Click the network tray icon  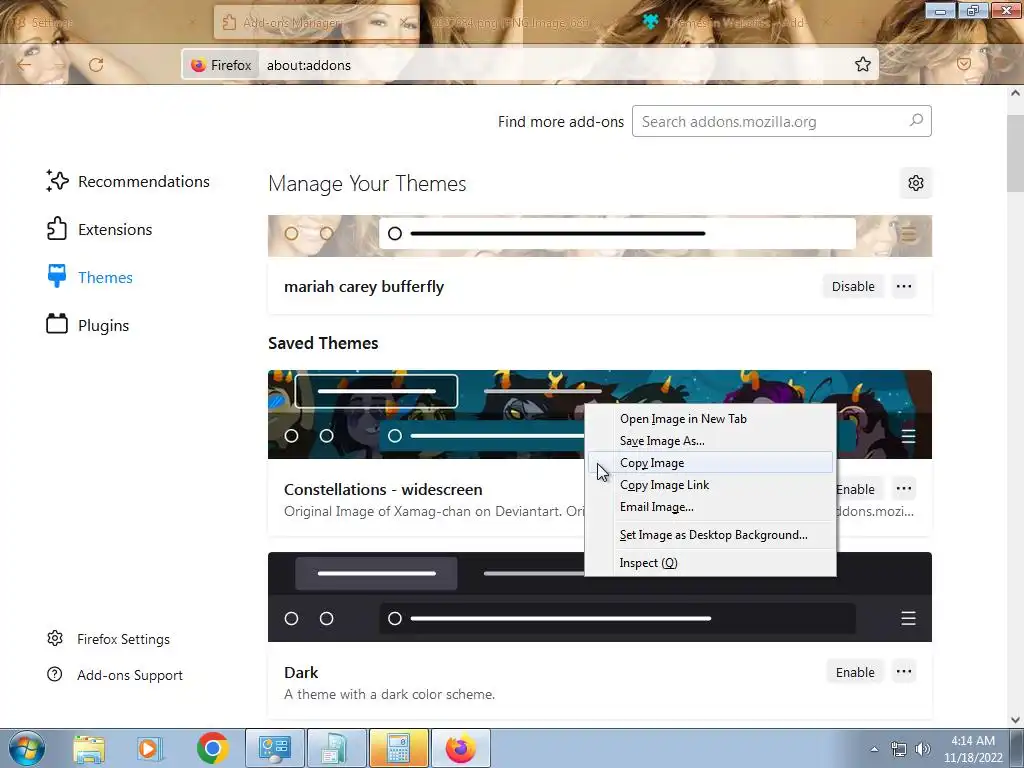coord(899,749)
